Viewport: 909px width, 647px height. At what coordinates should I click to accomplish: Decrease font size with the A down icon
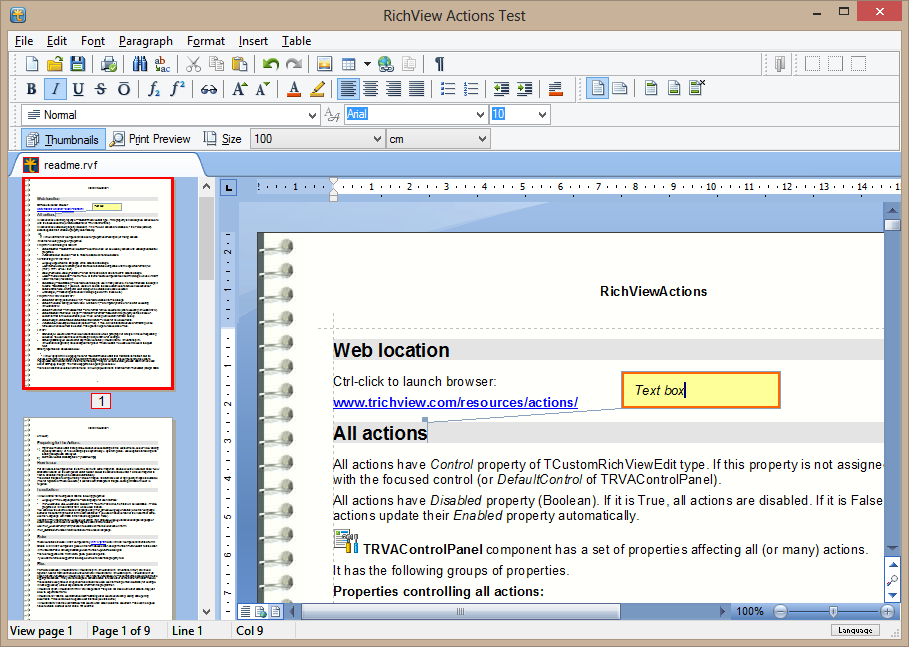click(x=263, y=89)
